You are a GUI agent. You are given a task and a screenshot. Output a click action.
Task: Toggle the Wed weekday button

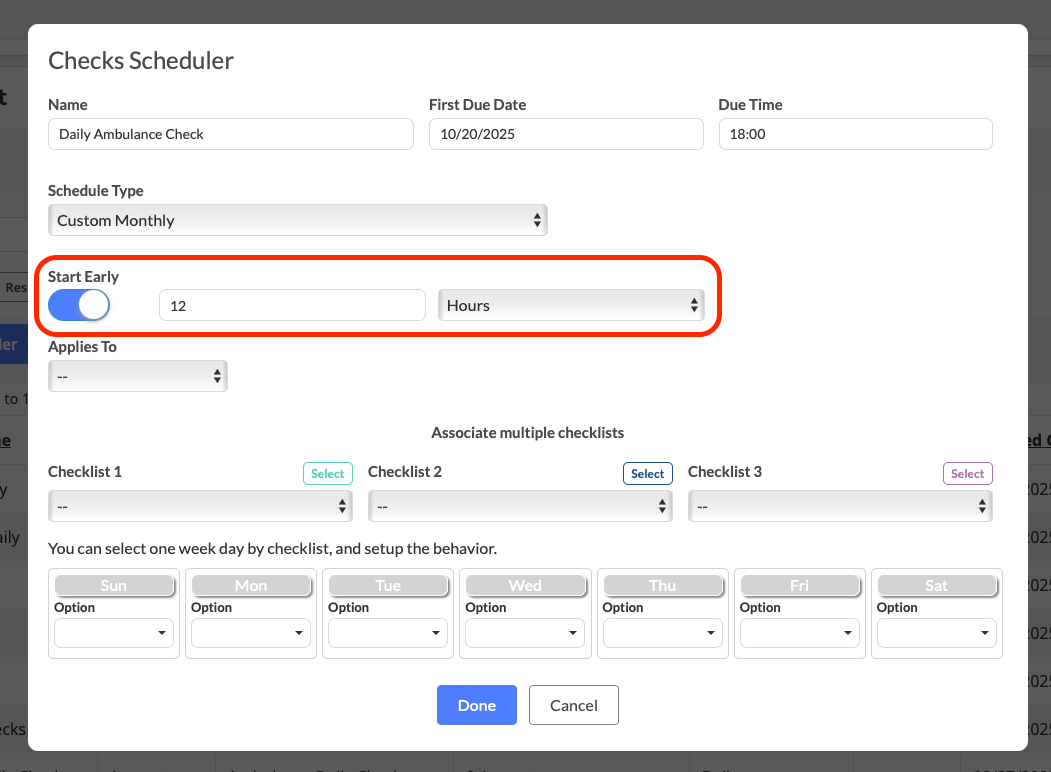[x=525, y=585]
